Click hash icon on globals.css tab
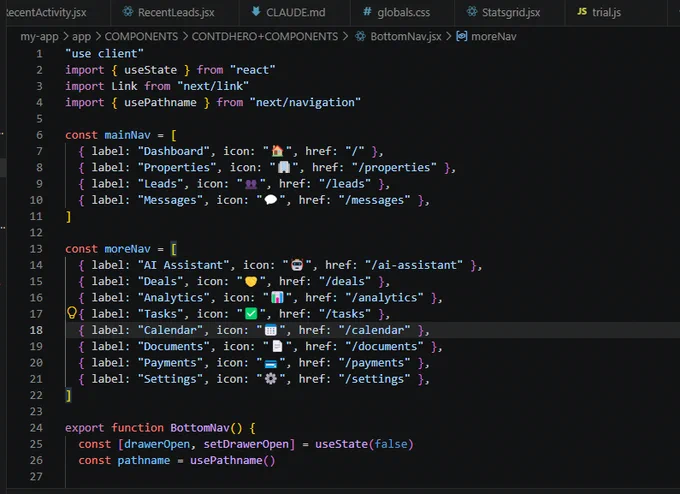 click(x=367, y=12)
